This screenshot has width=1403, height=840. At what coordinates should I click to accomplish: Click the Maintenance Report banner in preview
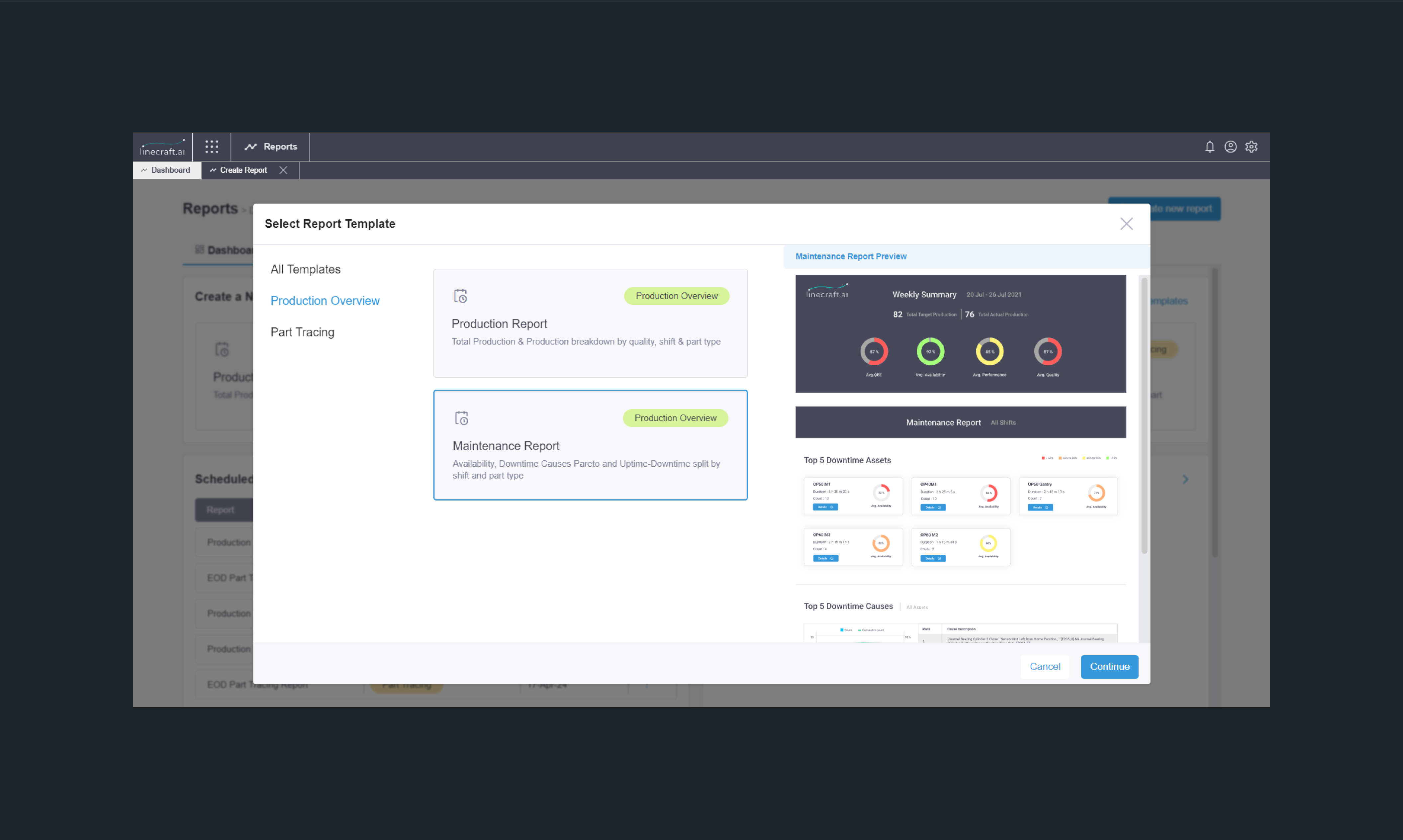961,422
